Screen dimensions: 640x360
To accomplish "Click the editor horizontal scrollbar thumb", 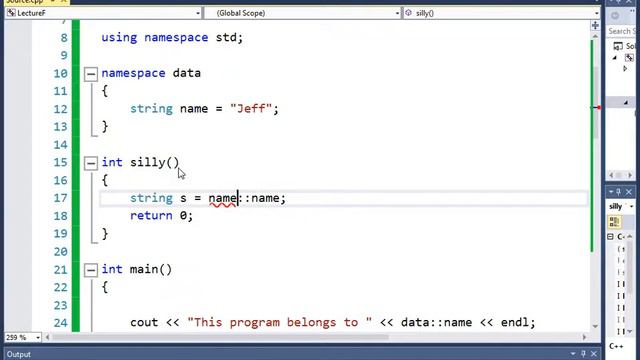I will [x=220, y=337].
